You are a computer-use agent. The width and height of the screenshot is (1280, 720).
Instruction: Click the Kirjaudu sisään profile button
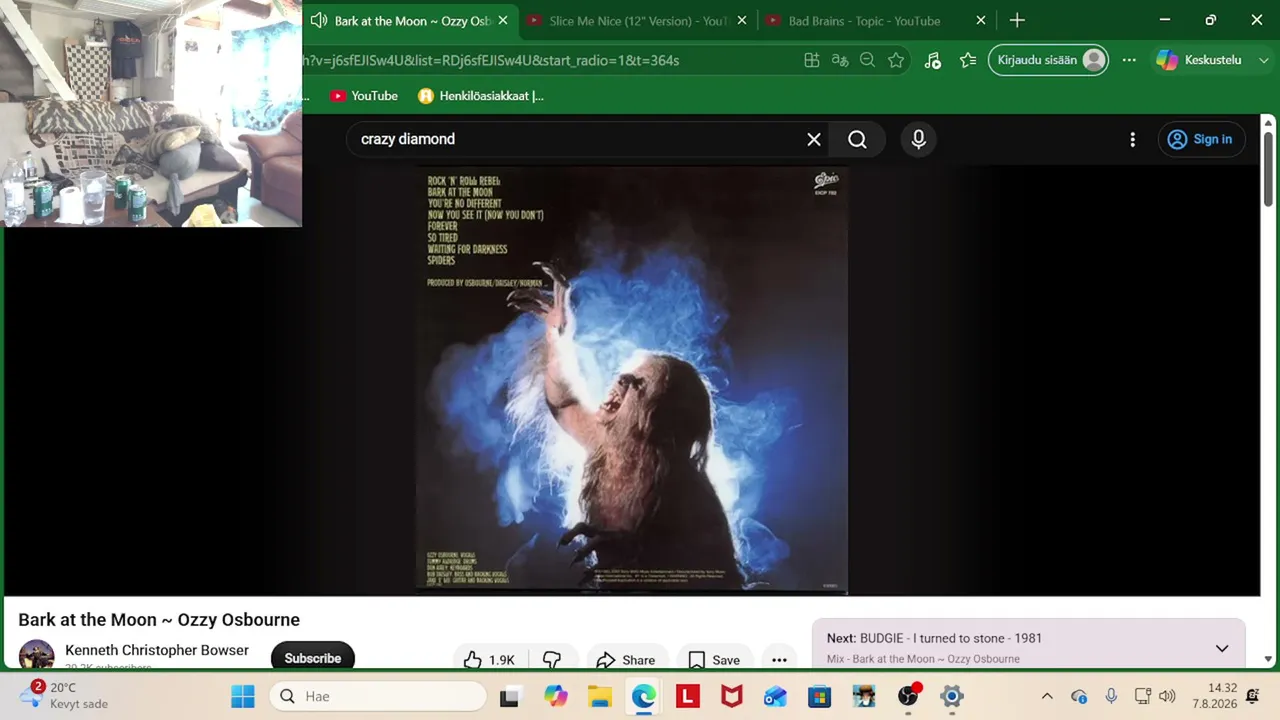(x=1048, y=60)
